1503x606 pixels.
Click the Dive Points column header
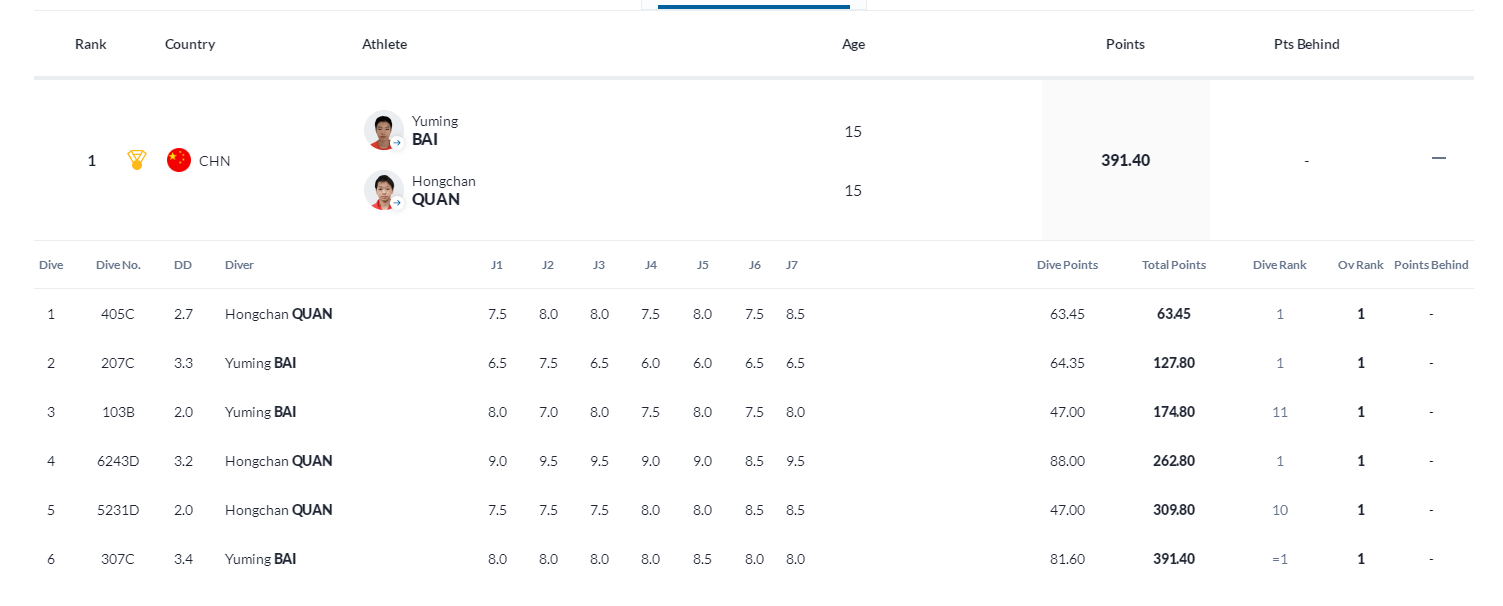(x=1067, y=265)
